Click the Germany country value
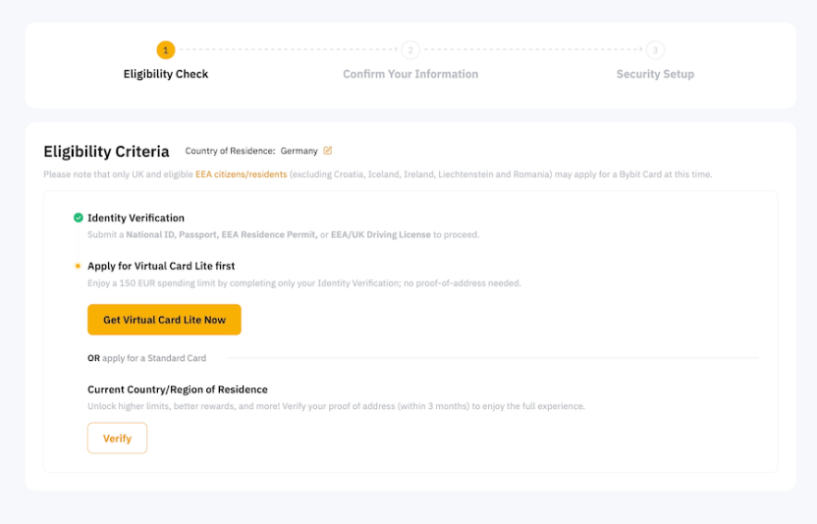This screenshot has width=817, height=524. tap(298, 151)
